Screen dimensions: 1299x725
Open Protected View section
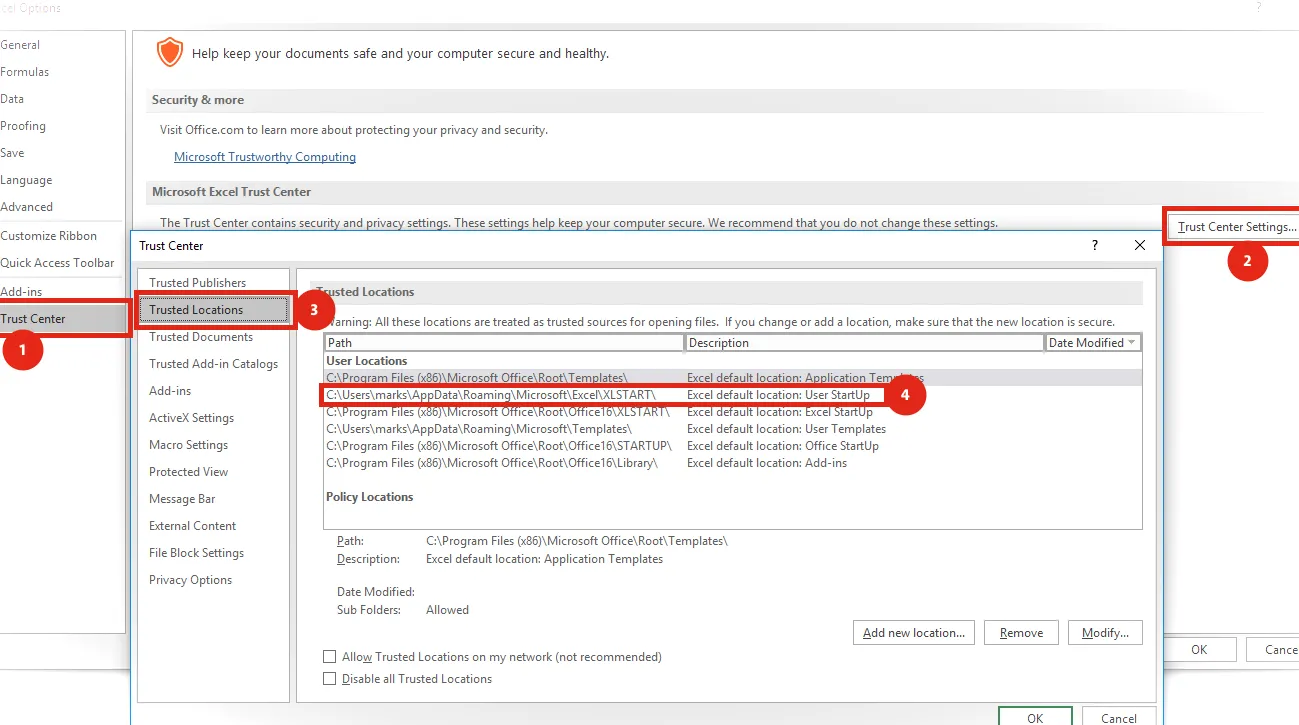click(188, 472)
